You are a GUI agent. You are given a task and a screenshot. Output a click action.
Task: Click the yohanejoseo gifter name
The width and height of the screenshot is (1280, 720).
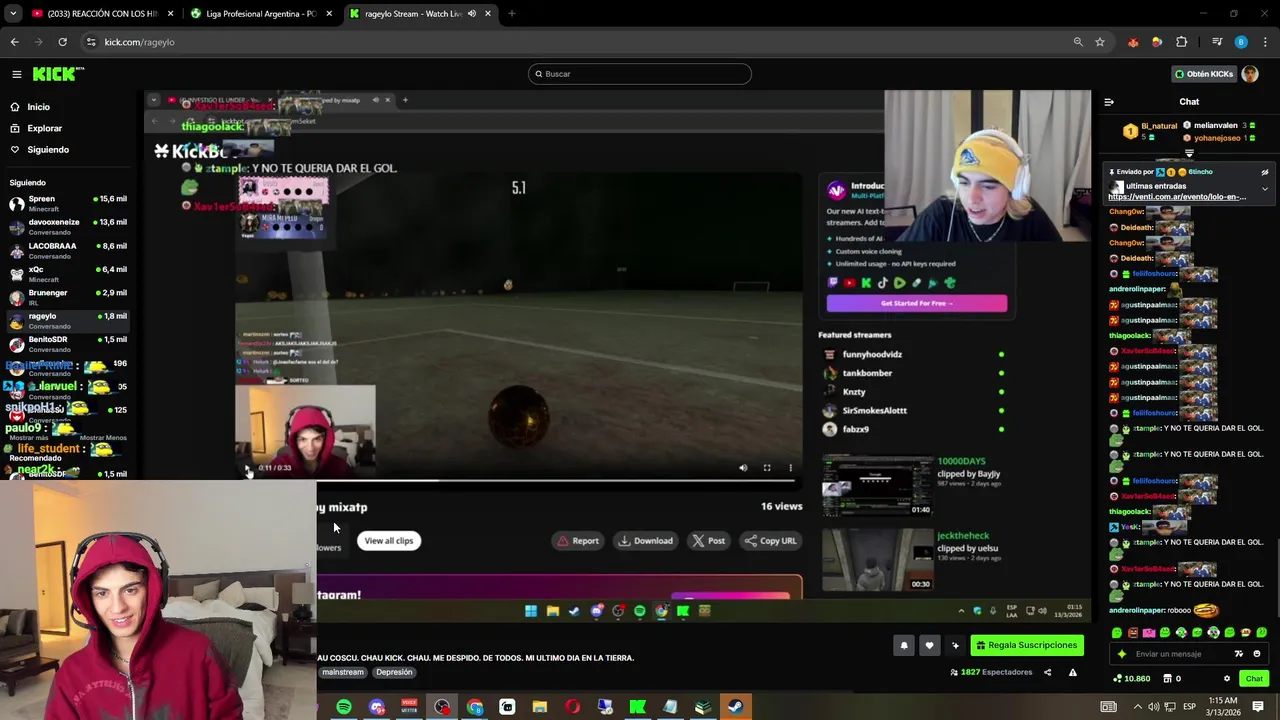coord(1216,138)
